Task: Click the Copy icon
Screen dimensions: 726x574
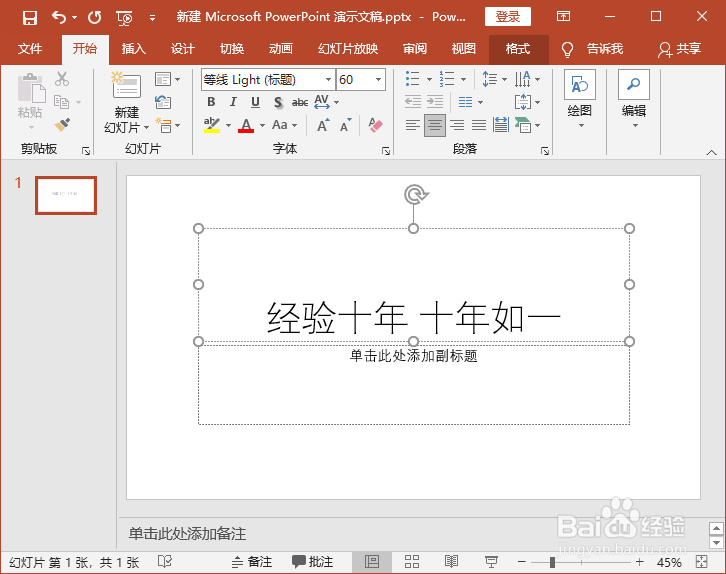Action: 62,102
